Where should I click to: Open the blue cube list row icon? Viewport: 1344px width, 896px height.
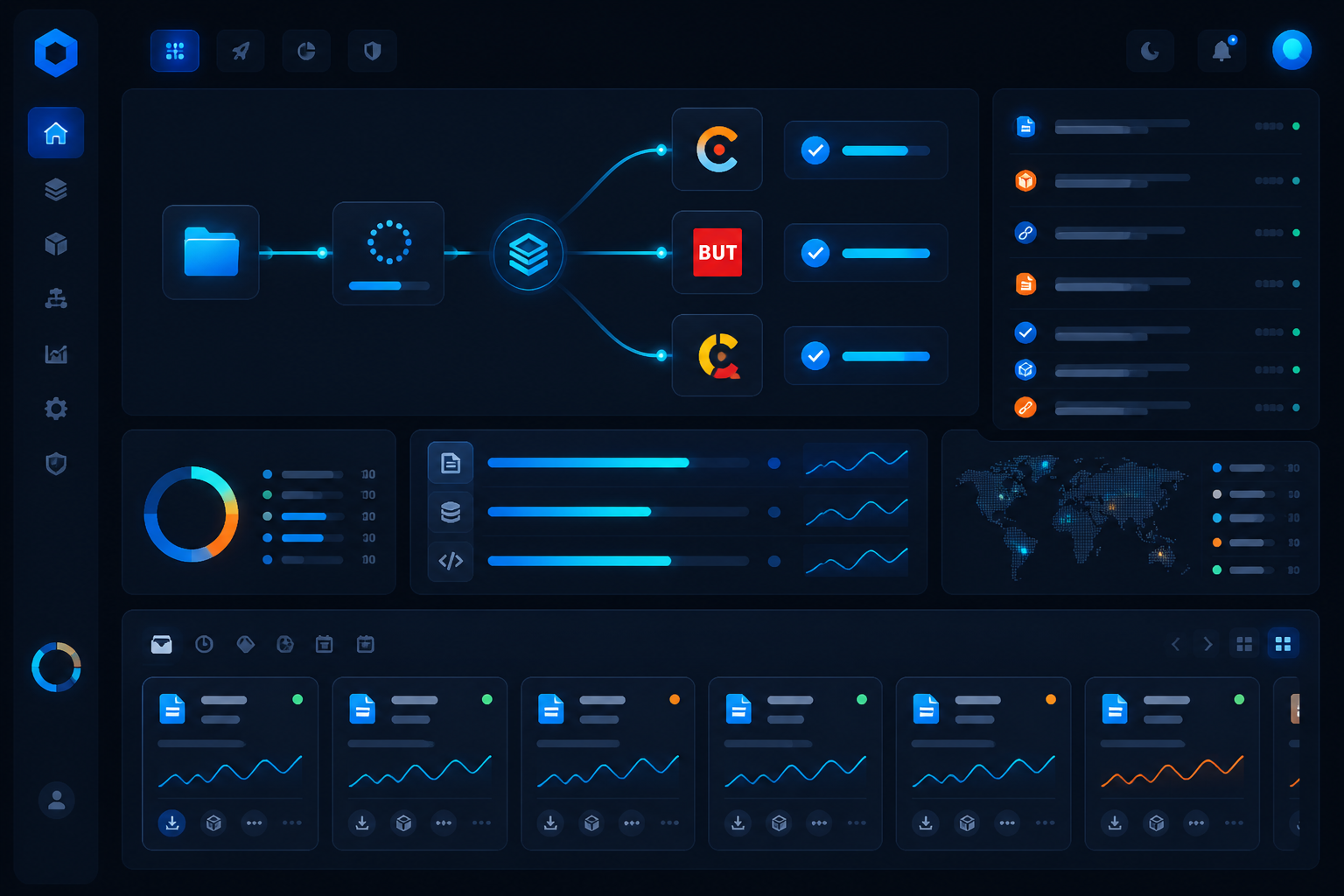pyautogui.click(x=1025, y=369)
